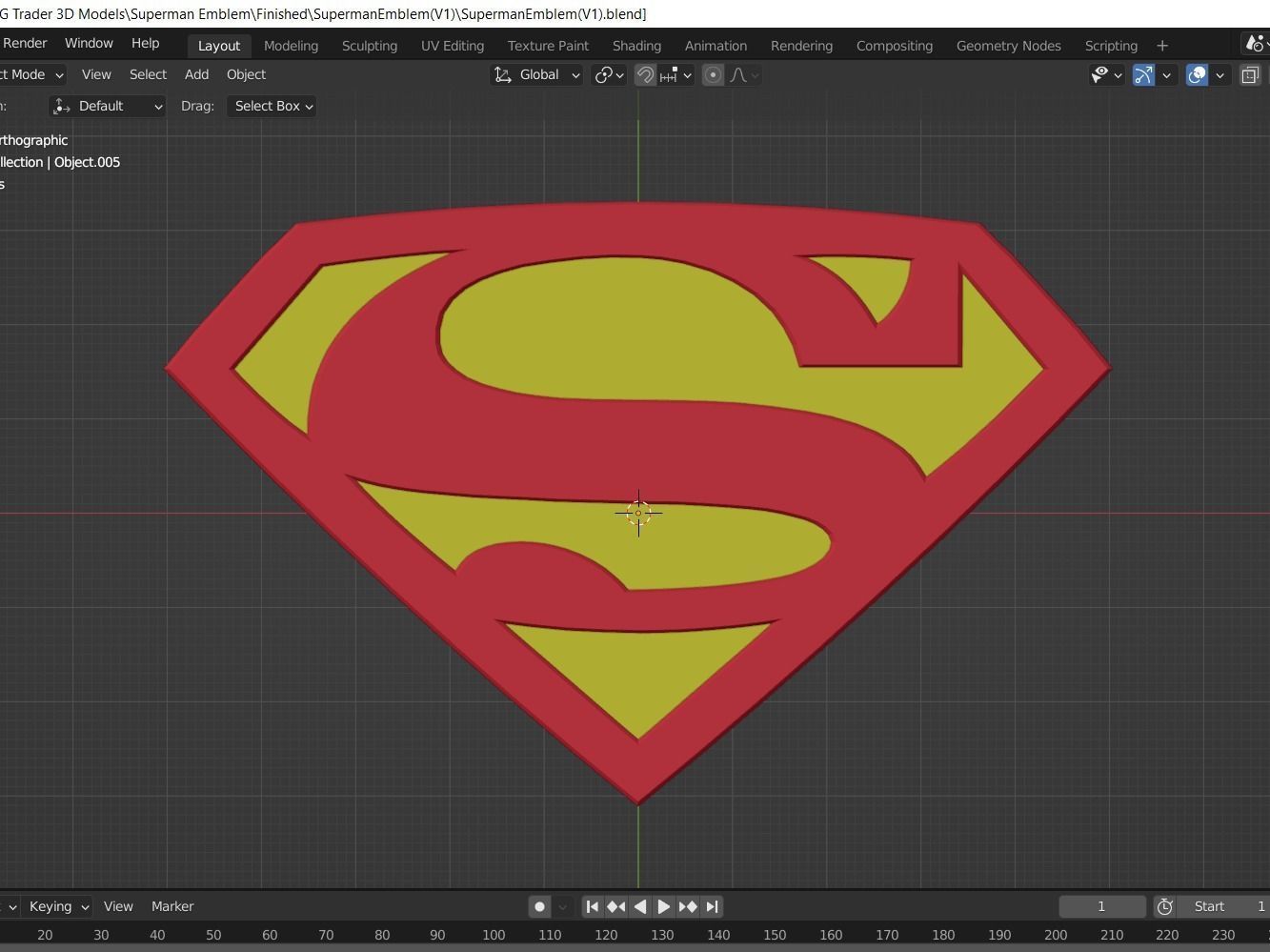Open the viewport View menu
This screenshot has width=1270, height=952.
click(96, 74)
